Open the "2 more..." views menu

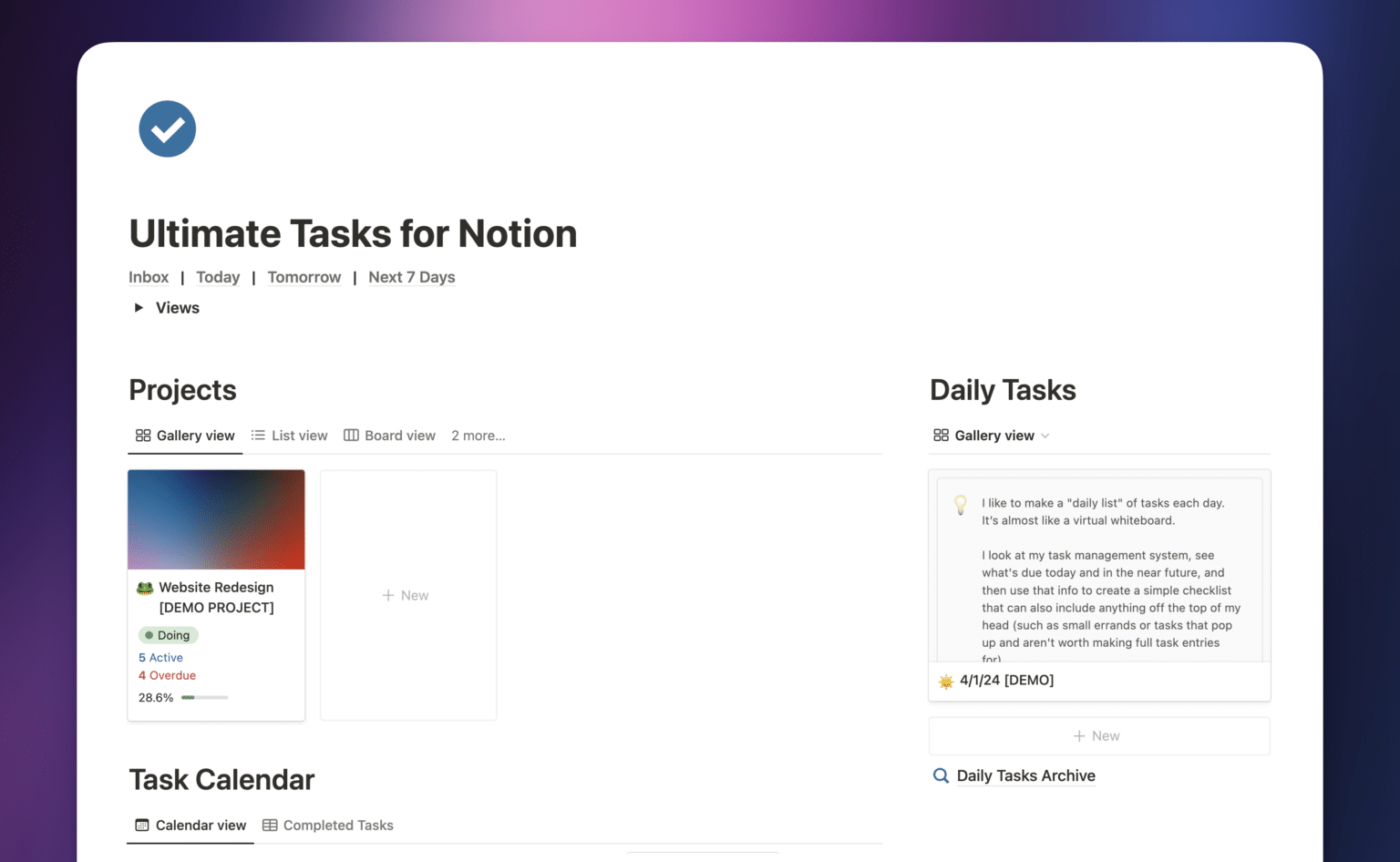tap(479, 436)
